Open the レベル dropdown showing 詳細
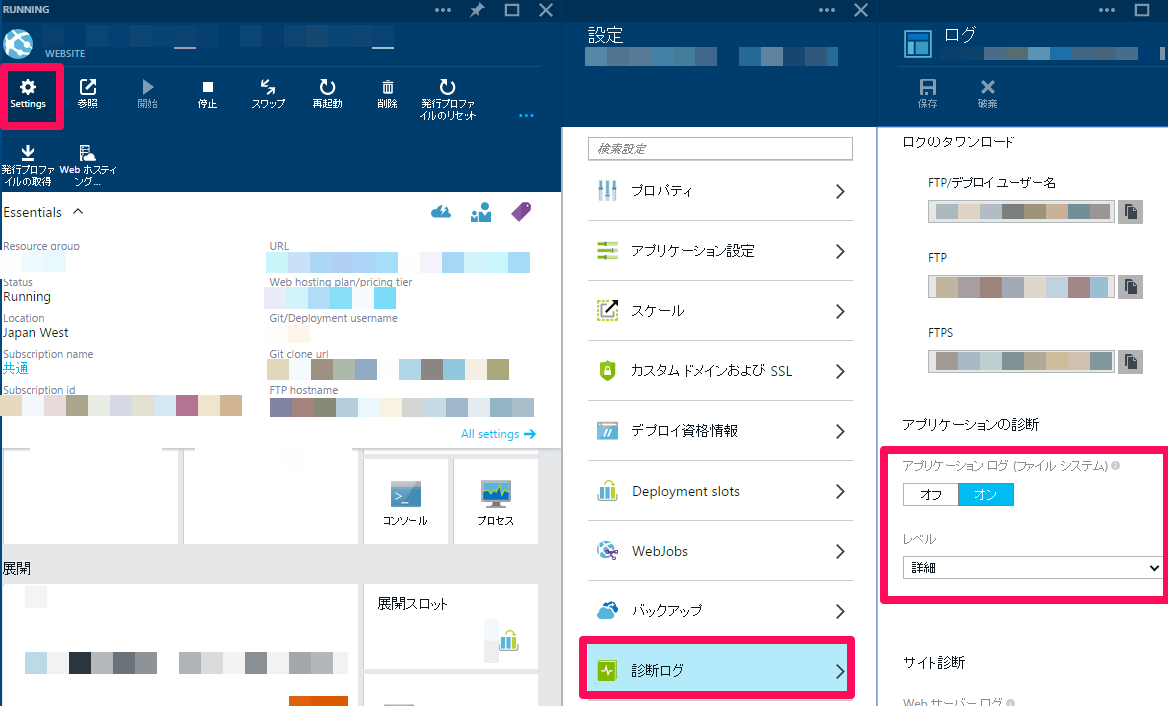The height and width of the screenshot is (706, 1168). point(1032,567)
